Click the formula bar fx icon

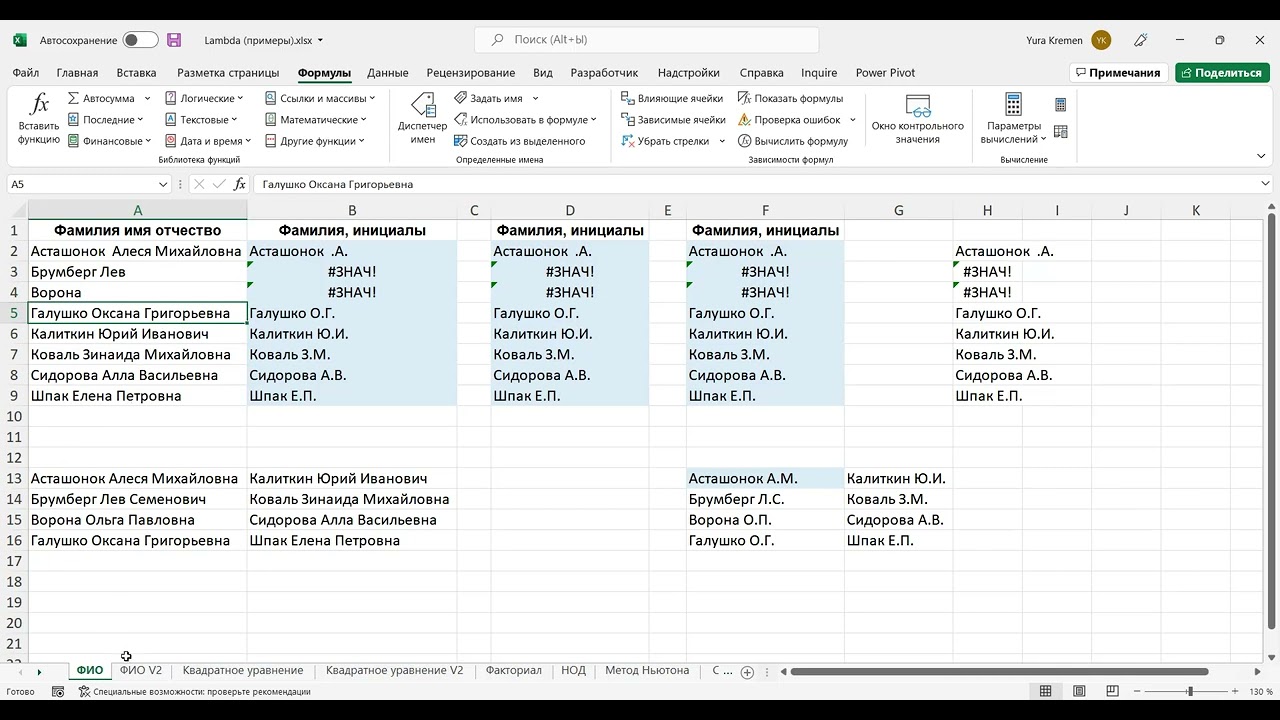click(x=239, y=184)
